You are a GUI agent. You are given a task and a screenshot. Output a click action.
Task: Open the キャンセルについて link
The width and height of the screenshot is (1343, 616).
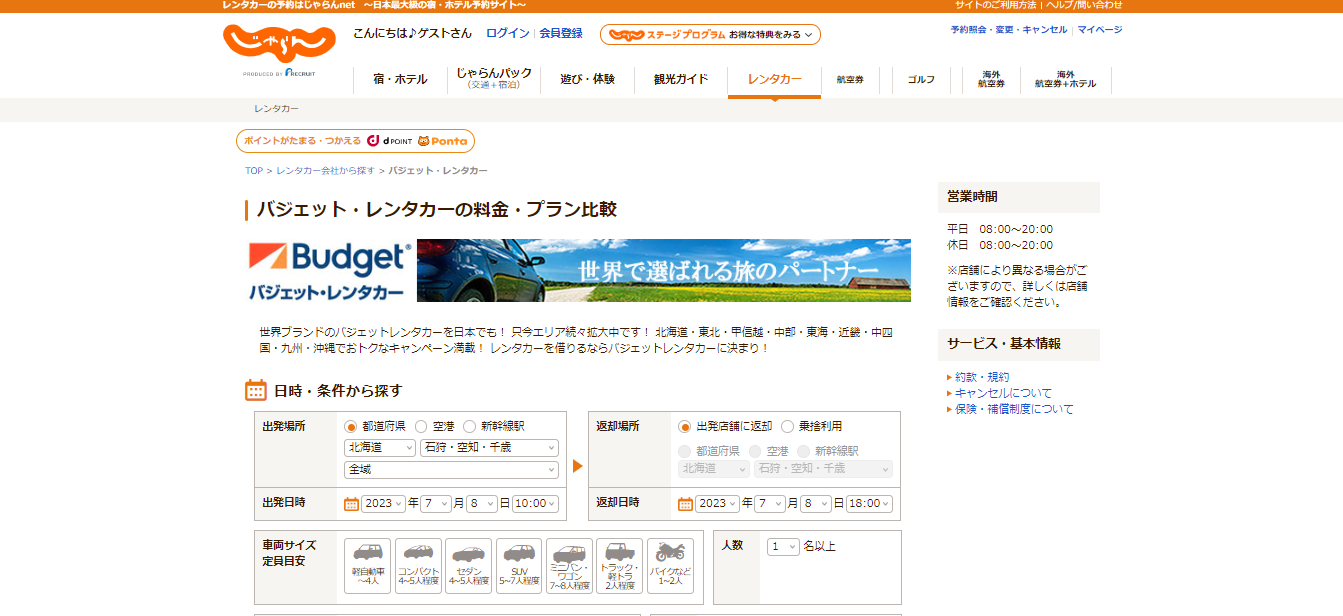(1003, 393)
